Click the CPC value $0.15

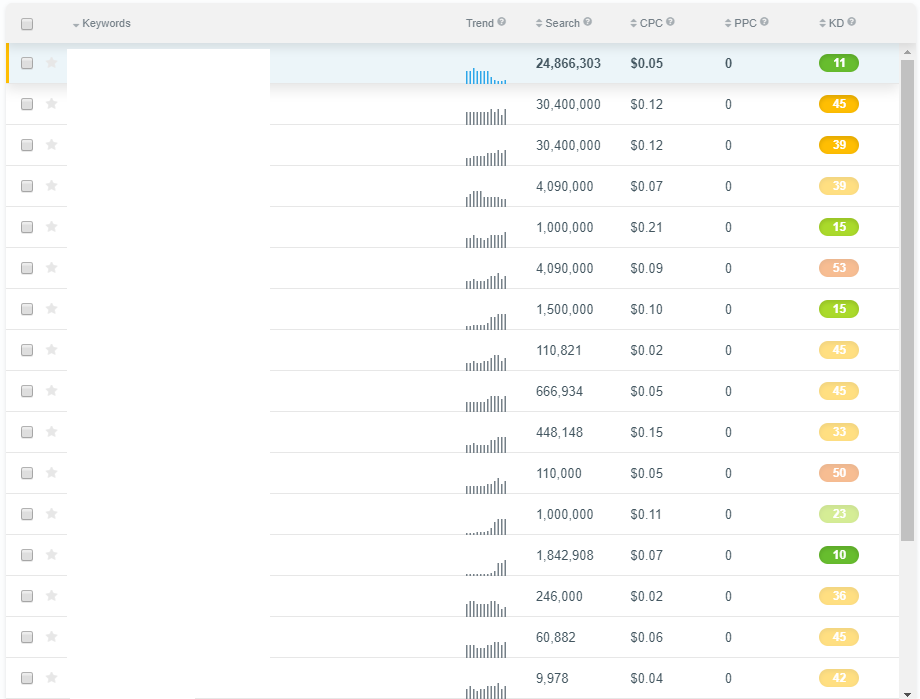(x=647, y=433)
